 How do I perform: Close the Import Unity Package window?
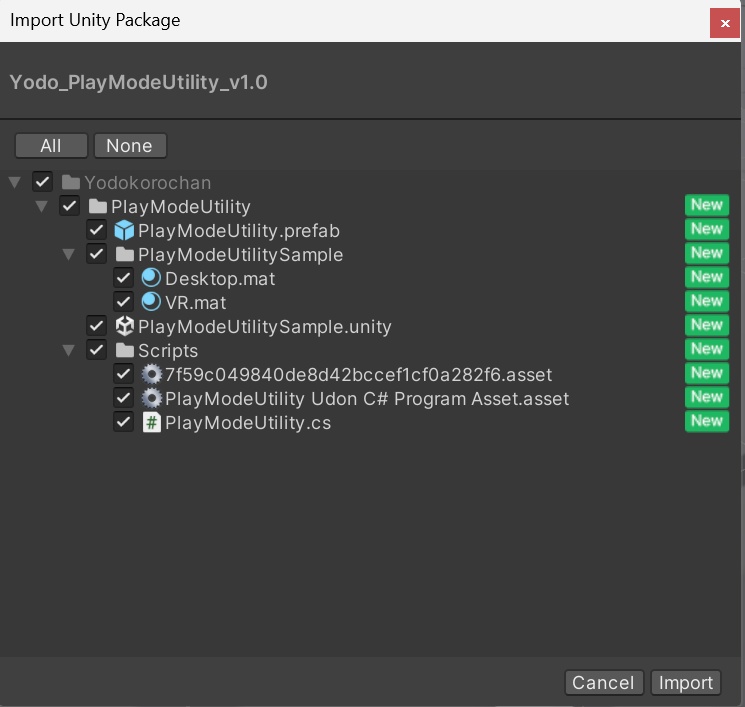click(724, 22)
